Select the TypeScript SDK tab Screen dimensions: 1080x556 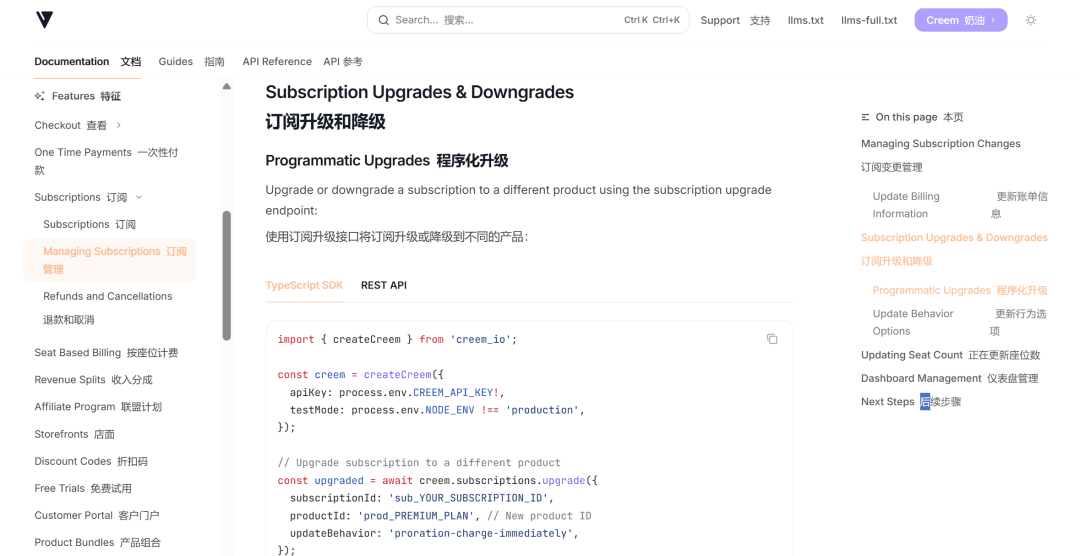[304, 285]
